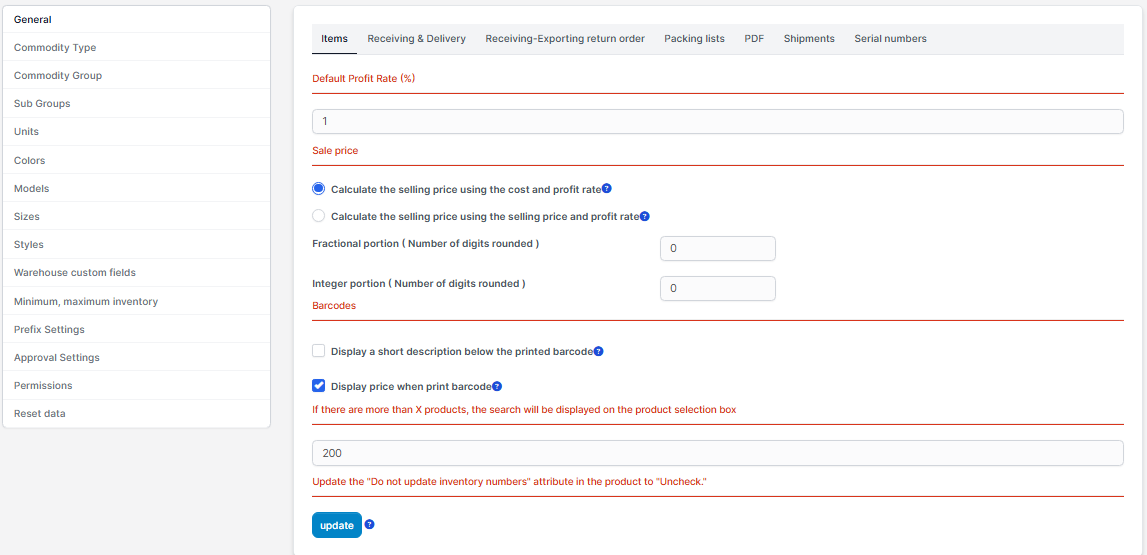
Task: Click help icon next to short description checkbox
Action: (x=599, y=352)
